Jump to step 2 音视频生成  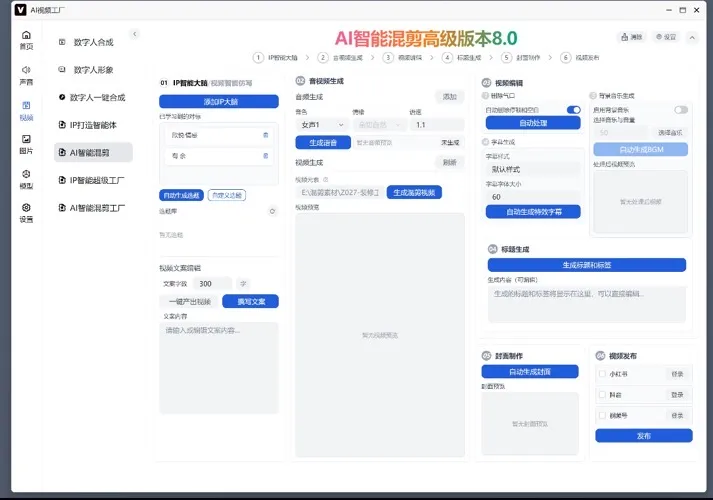coord(341,58)
